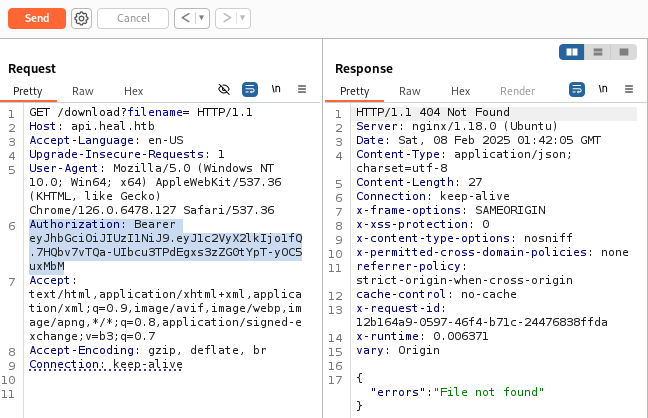
Task: Switch Request view to Hex tab
Action: click(x=133, y=91)
